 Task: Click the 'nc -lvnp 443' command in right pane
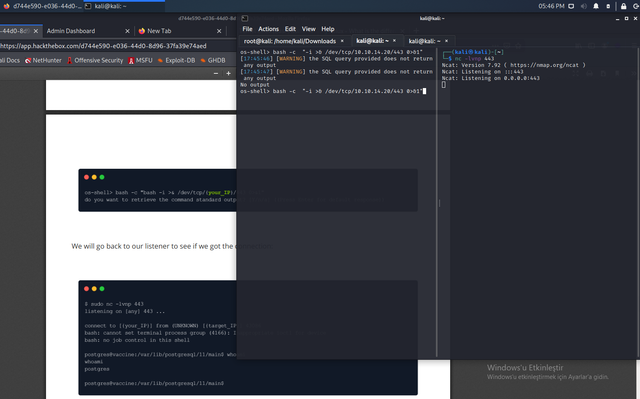tap(474, 59)
